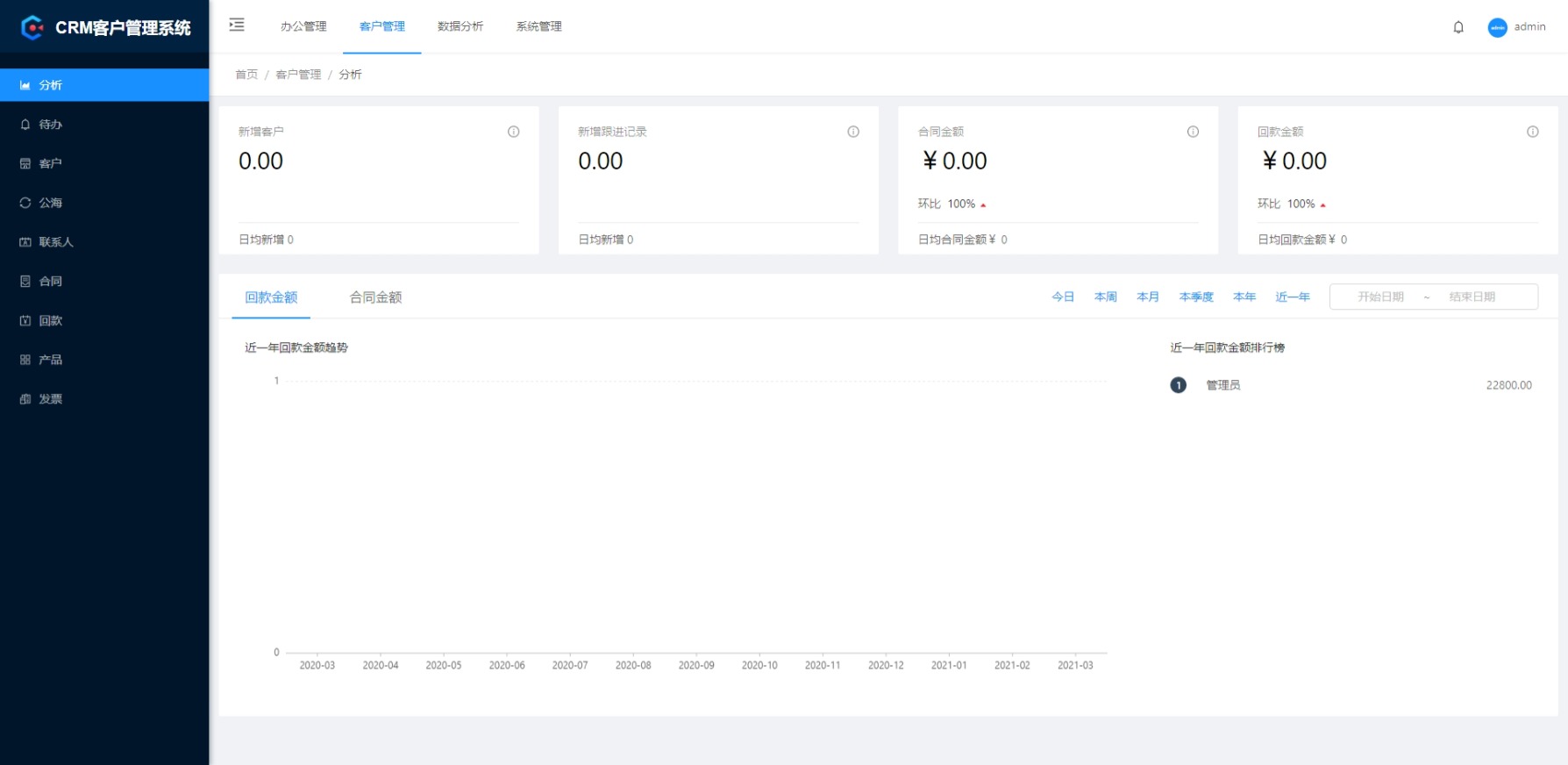Click the 产品 grid icon in sidebar
Screen dimensions: 1568x765
click(25, 360)
